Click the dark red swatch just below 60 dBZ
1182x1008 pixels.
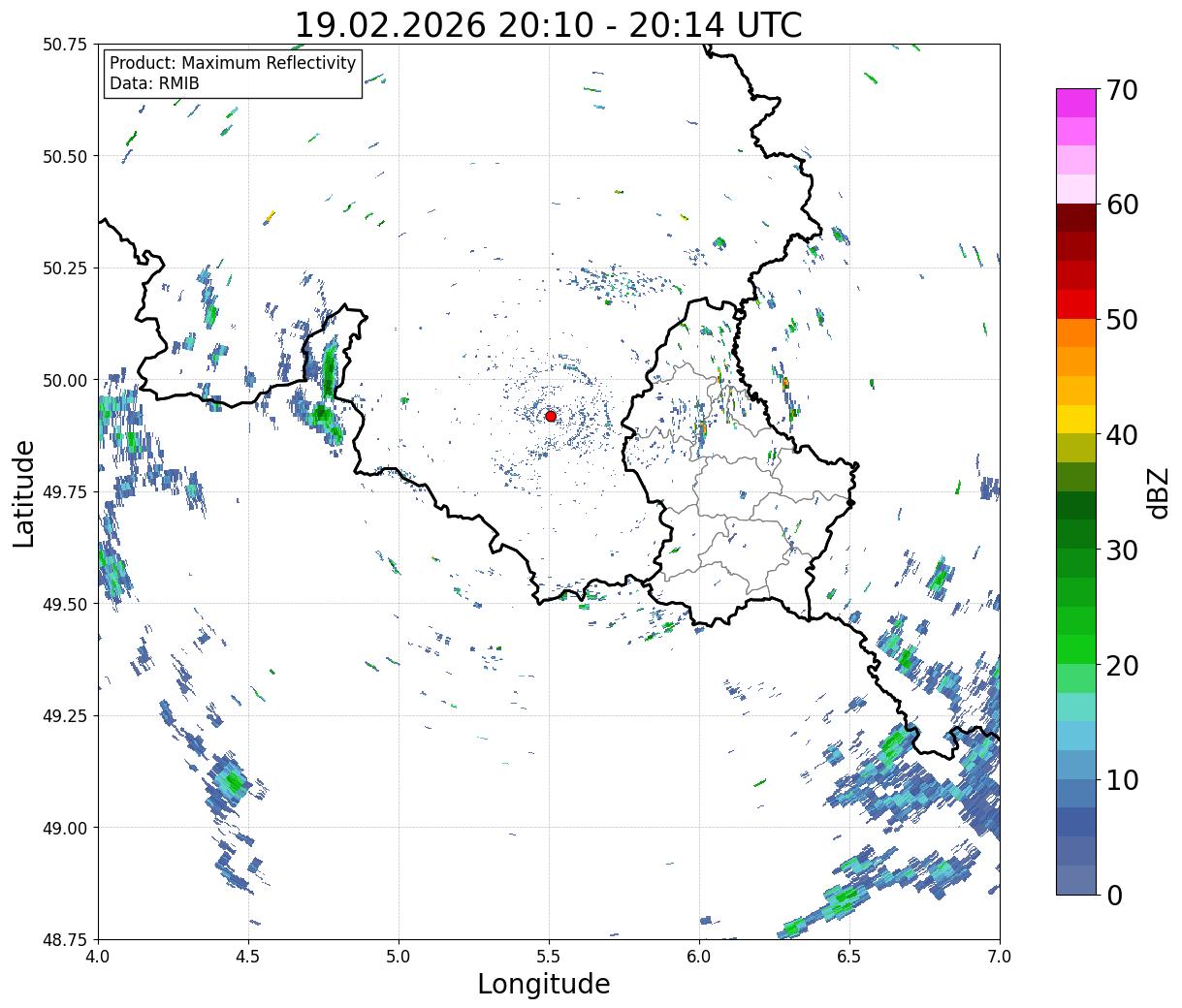click(x=1076, y=218)
